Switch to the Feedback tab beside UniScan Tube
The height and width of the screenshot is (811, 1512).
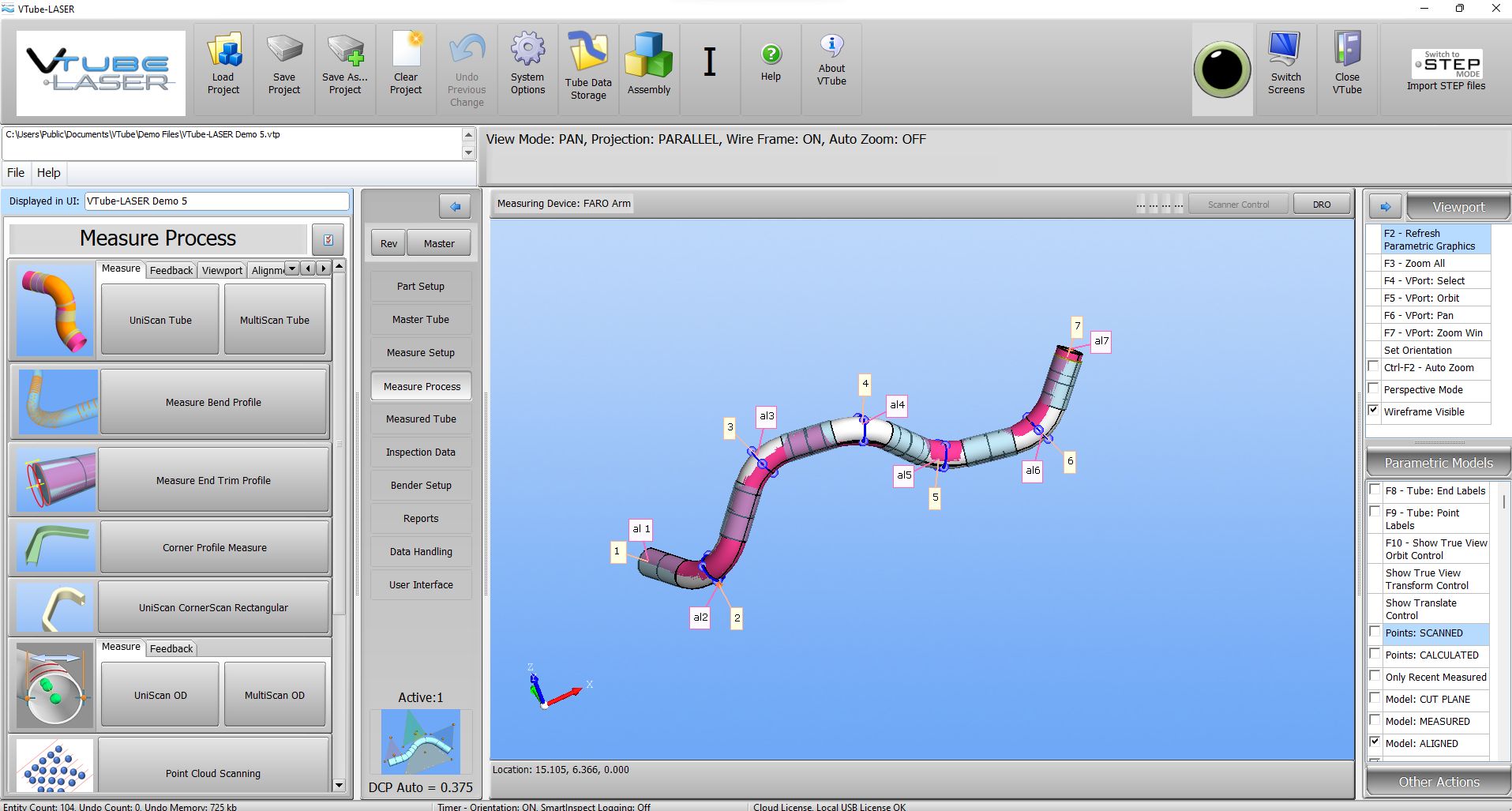[x=171, y=270]
